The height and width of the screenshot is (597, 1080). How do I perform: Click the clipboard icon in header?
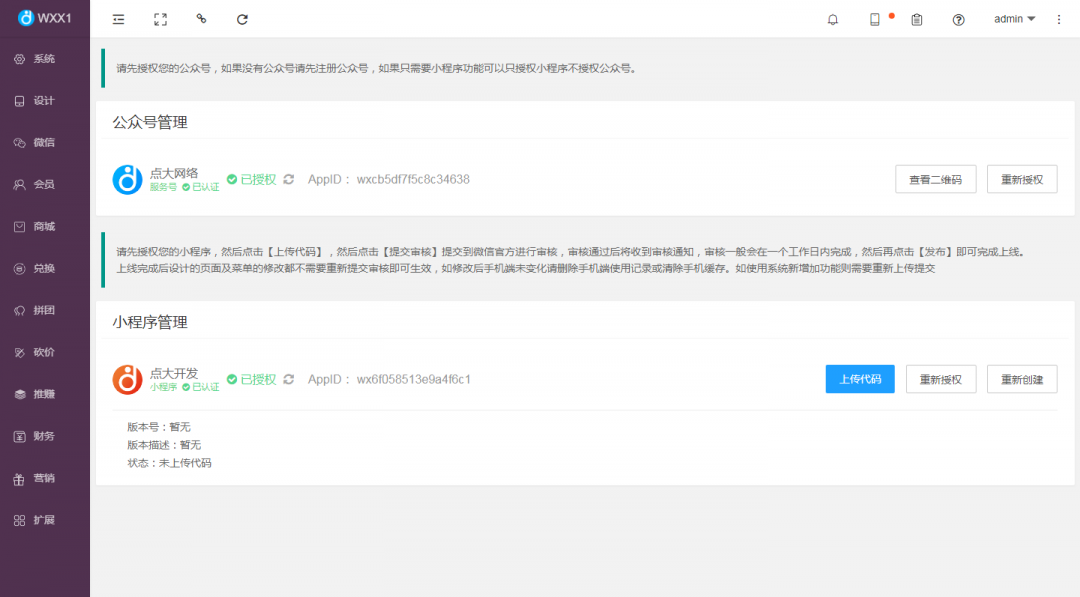coord(917,19)
